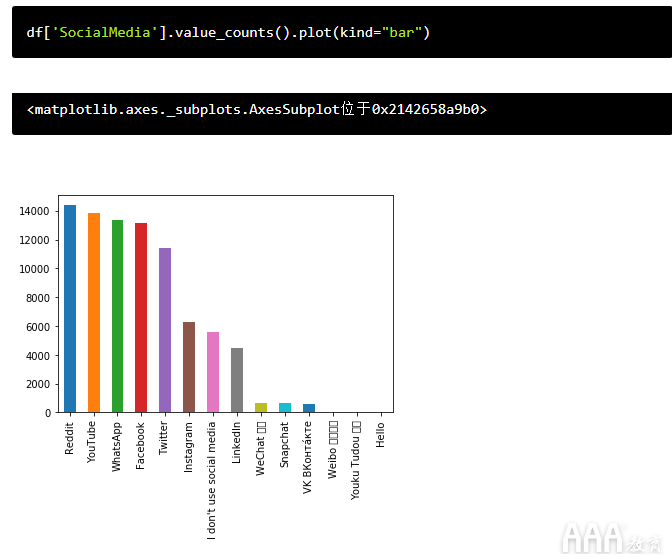Screen dimensions: 672x559
Task: Click the 4000 y-axis tick label
Action: click(x=38, y=356)
